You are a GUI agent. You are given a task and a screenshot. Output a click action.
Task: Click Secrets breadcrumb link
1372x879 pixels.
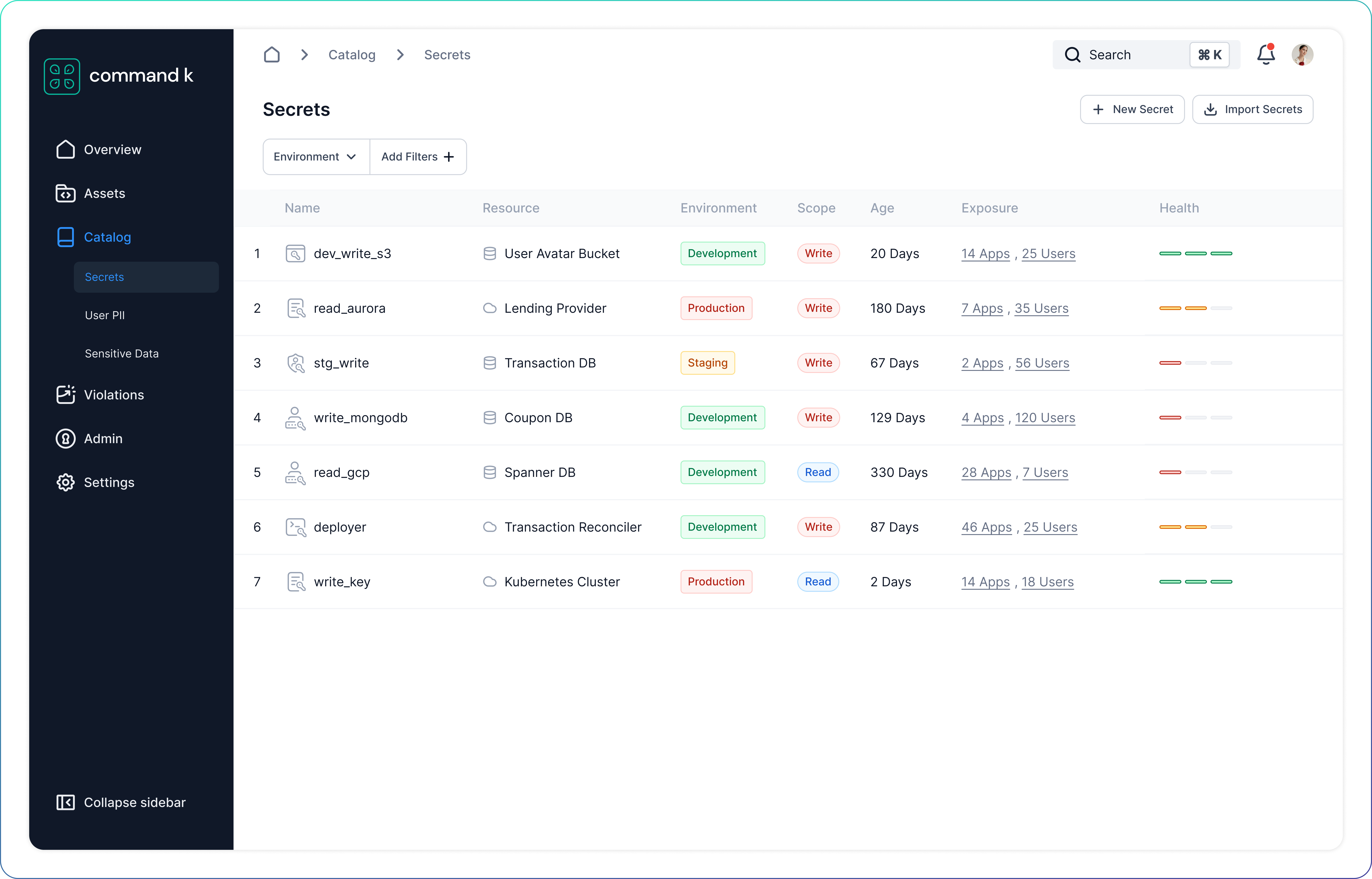coord(447,55)
